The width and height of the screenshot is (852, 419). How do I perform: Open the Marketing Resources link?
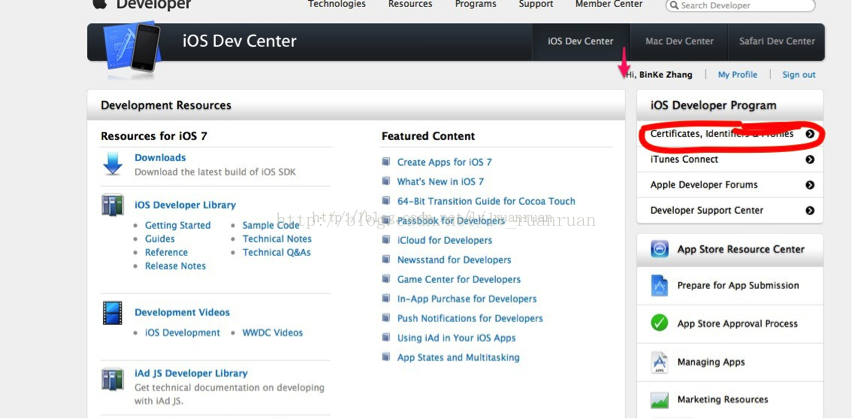click(723, 399)
